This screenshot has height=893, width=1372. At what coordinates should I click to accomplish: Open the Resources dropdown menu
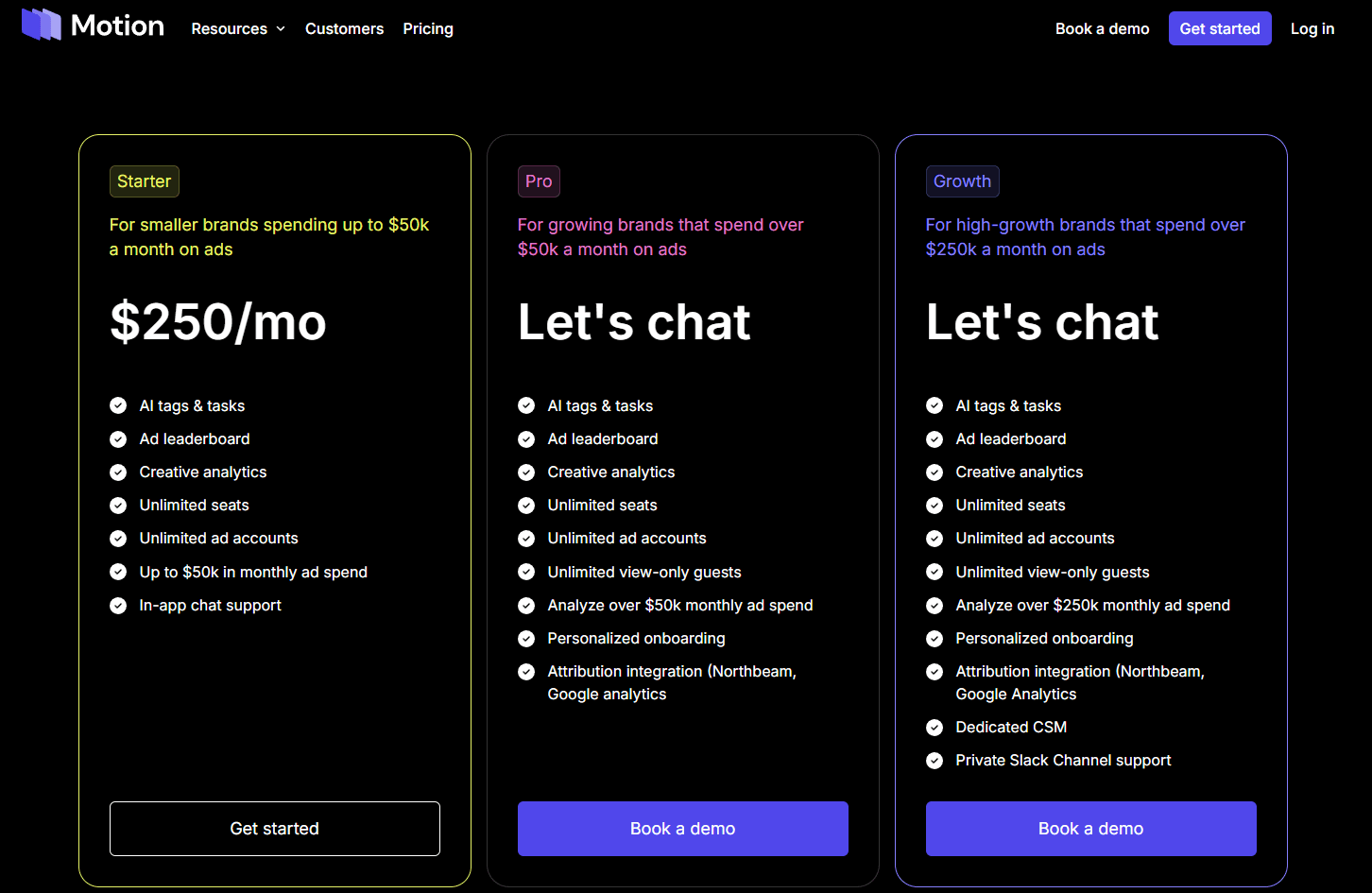(x=229, y=28)
